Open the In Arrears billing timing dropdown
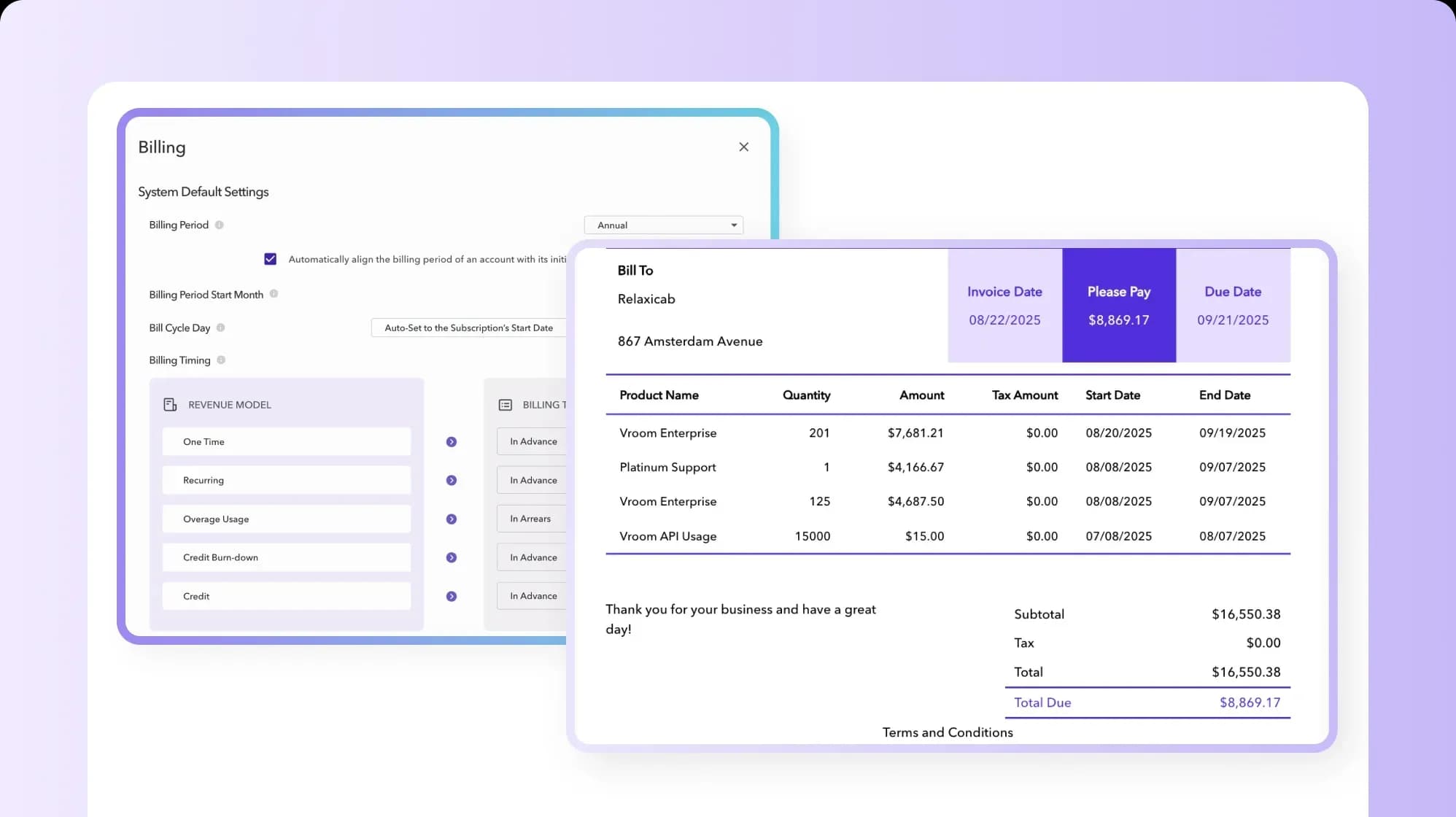This screenshot has width=1456, height=817. tap(532, 519)
